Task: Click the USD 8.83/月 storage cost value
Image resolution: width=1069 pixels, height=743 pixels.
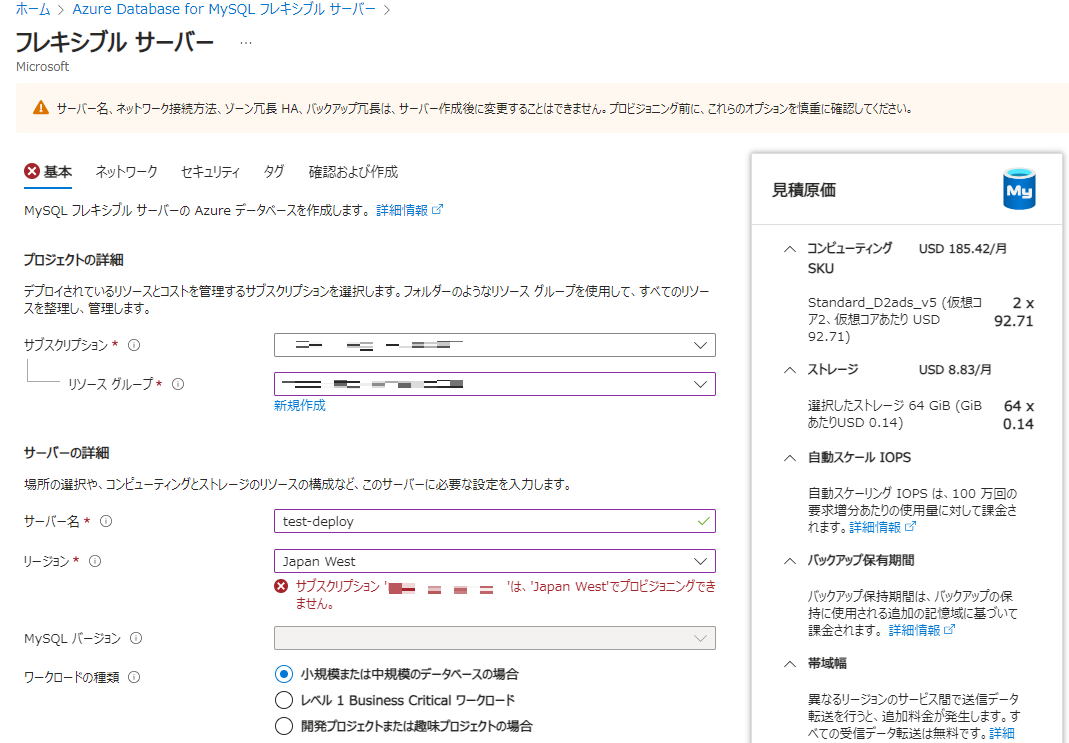Action: (954, 370)
